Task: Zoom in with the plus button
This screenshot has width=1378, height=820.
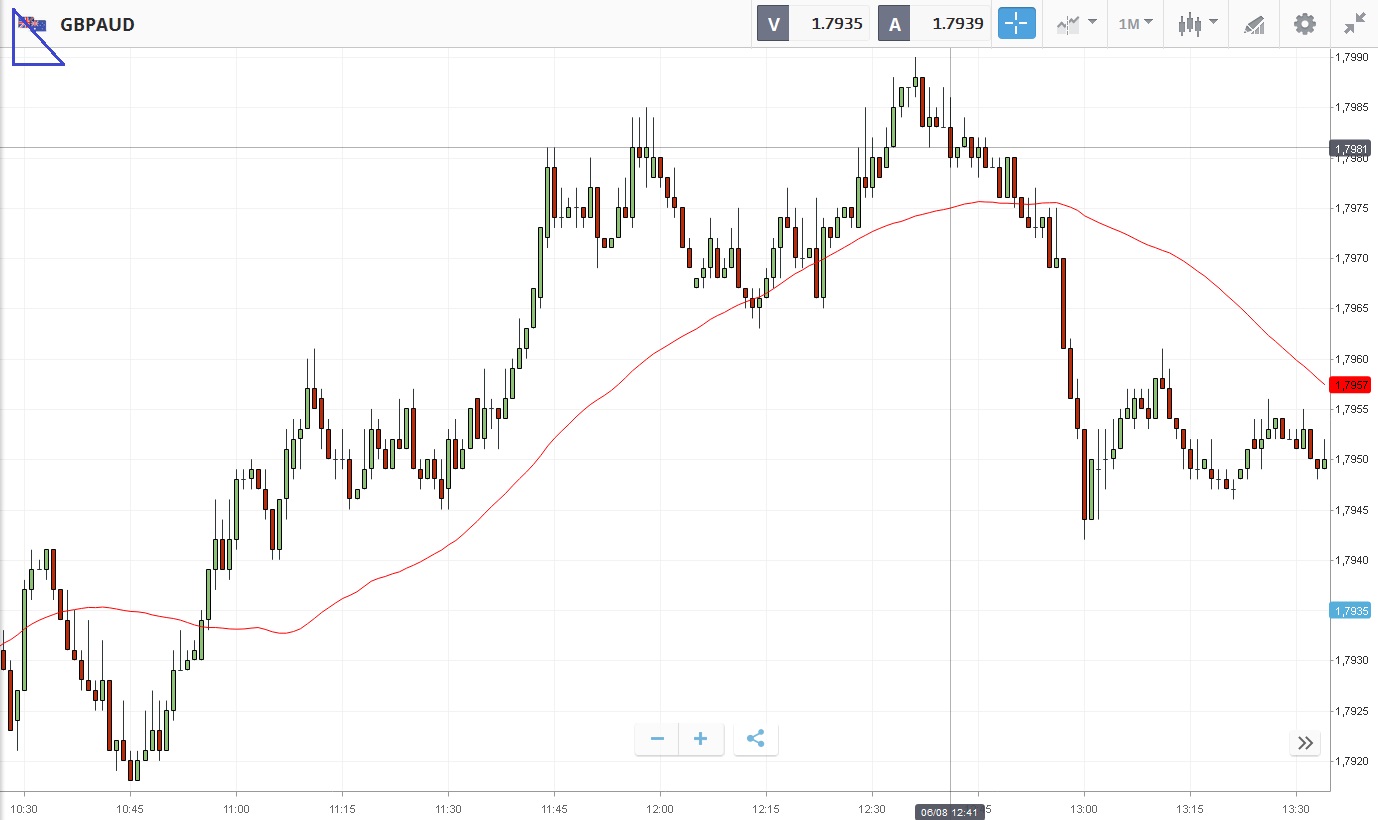Action: (x=701, y=740)
